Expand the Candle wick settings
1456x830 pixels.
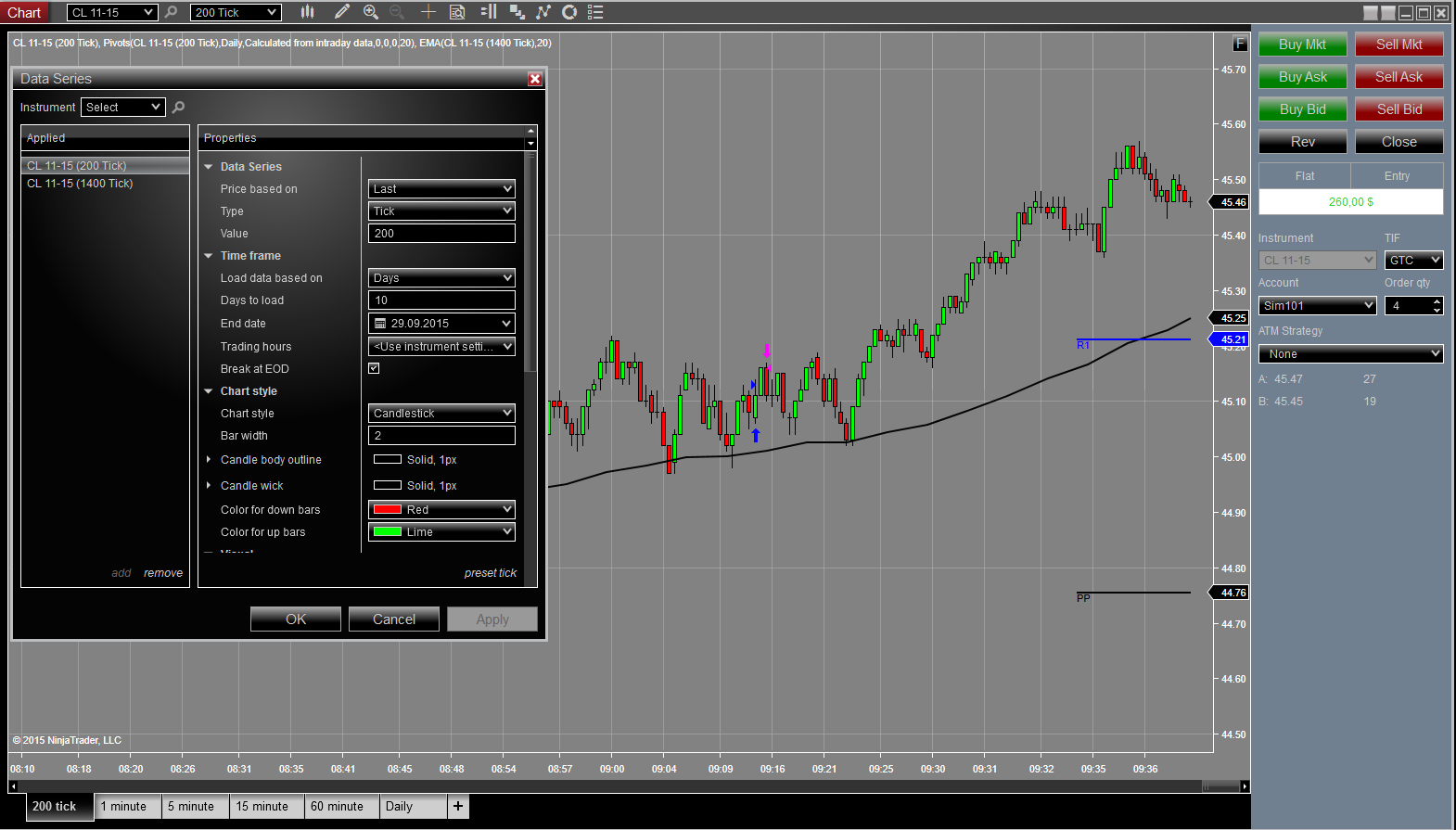tap(209, 486)
